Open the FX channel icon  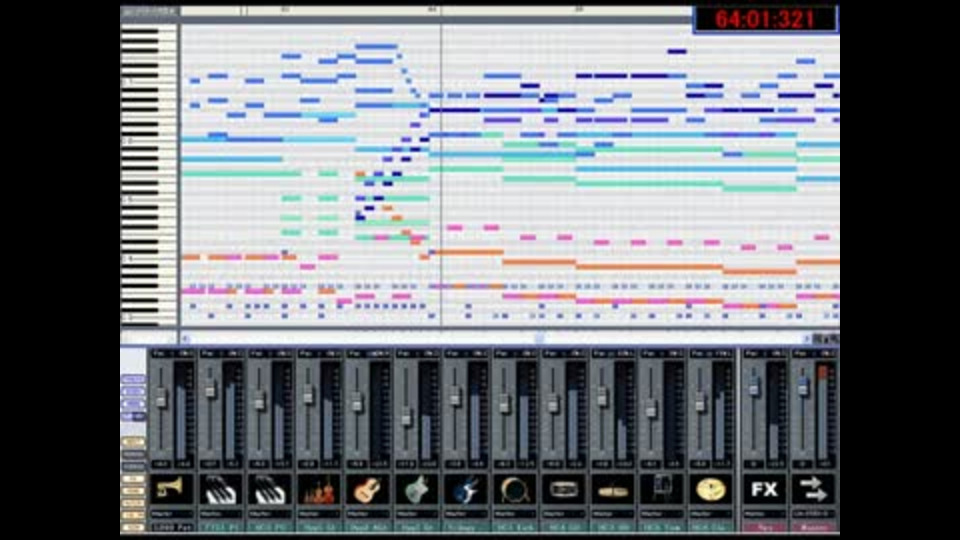[765, 490]
